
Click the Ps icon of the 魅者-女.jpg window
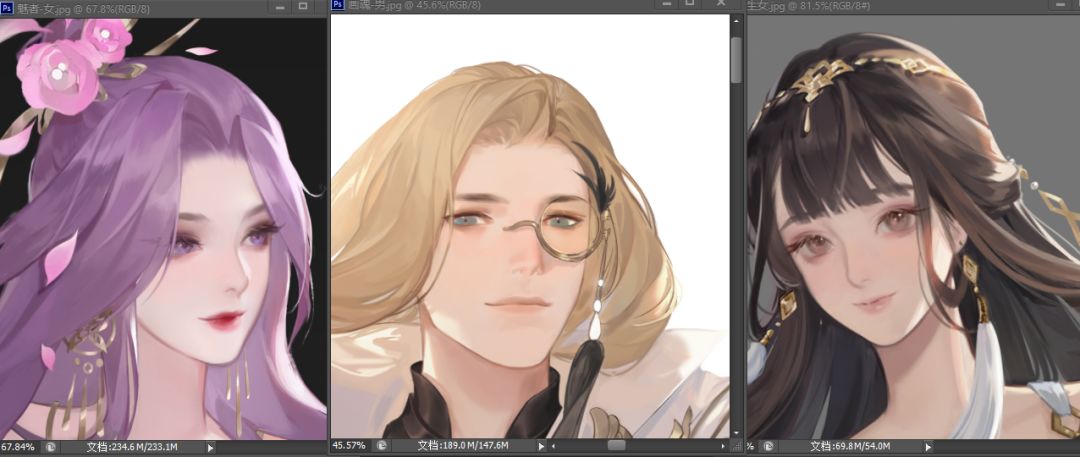pos(6,9)
